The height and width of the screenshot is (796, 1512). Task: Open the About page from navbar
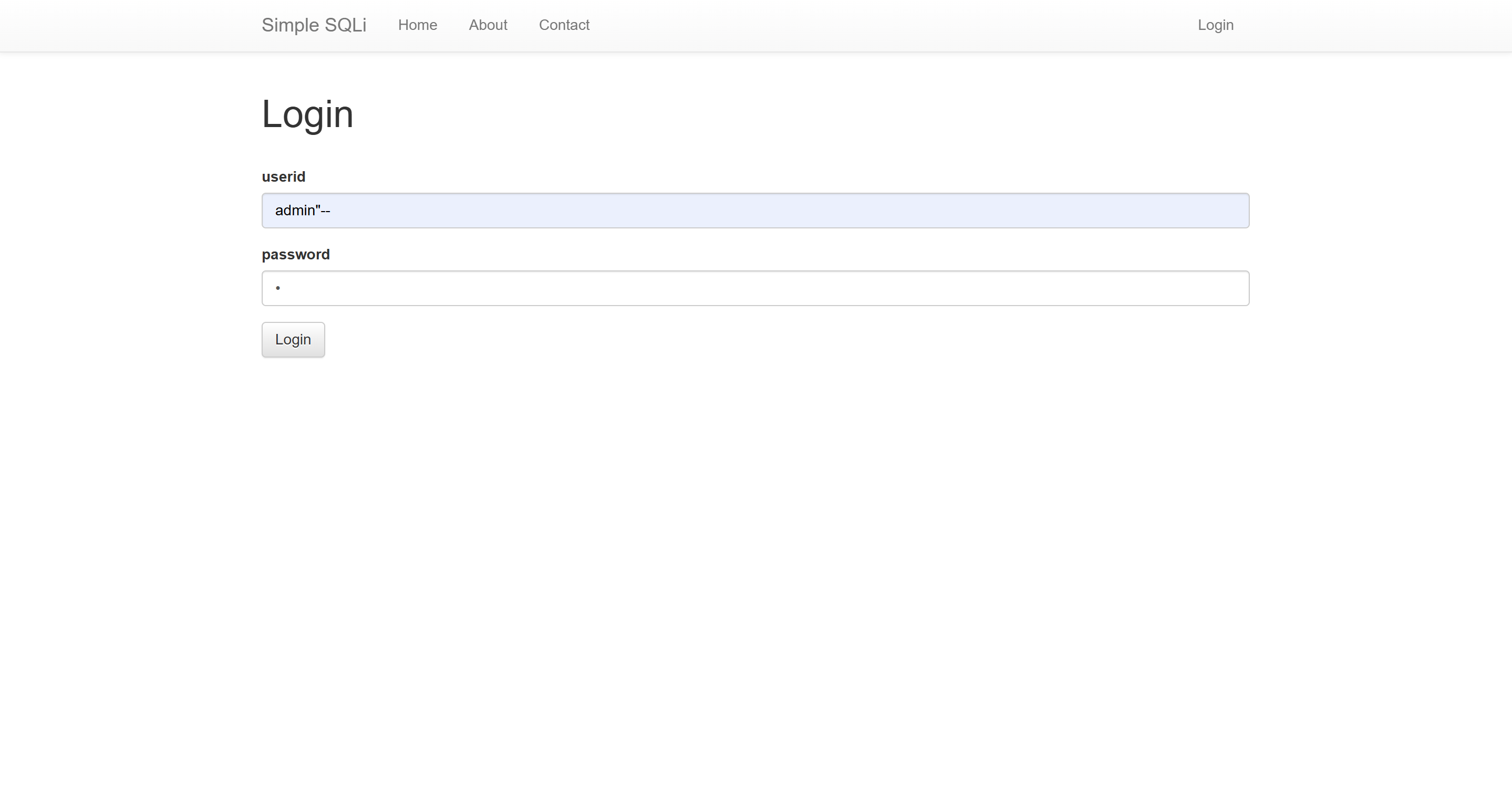coord(488,25)
